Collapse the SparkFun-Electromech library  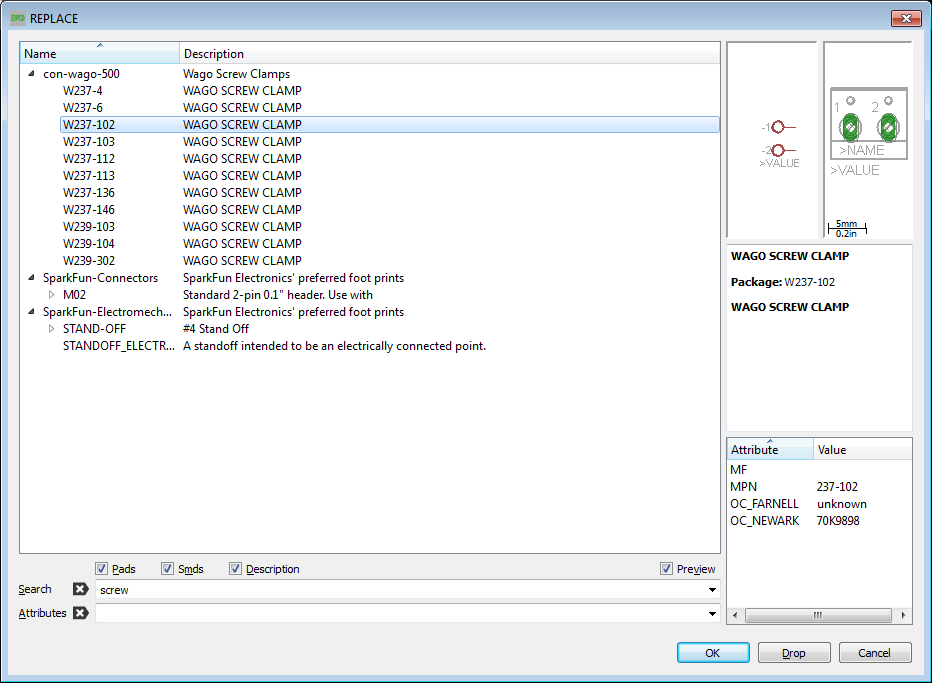pos(32,311)
